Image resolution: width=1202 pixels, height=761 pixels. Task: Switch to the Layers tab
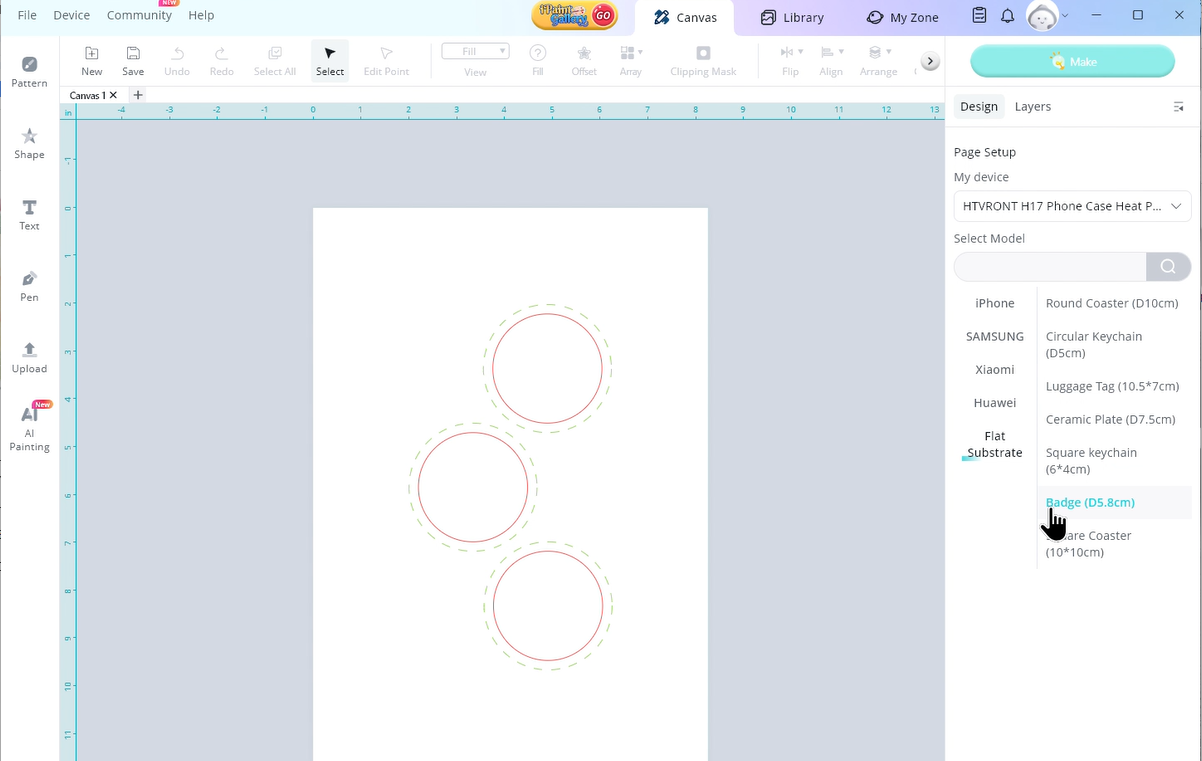click(1032, 107)
